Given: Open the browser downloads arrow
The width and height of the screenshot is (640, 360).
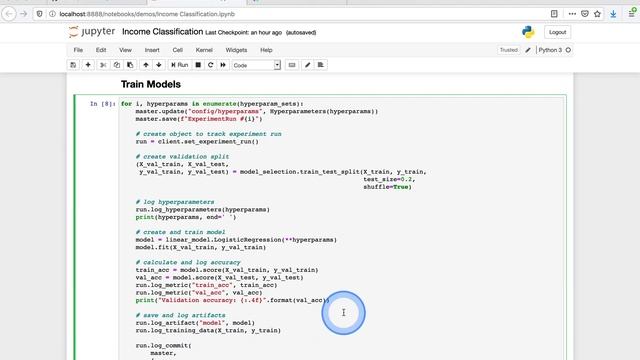Looking at the screenshot, I should (613, 14).
